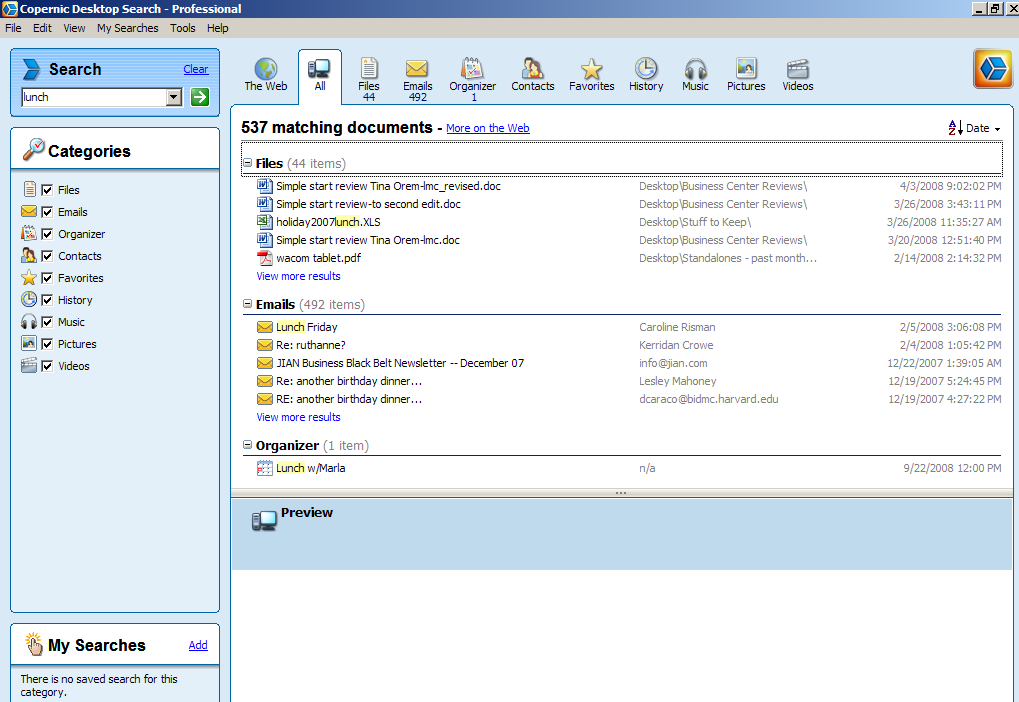Image resolution: width=1019 pixels, height=702 pixels.
Task: Click the envelope icon beside Re: ruthanne?
Action: (x=264, y=345)
